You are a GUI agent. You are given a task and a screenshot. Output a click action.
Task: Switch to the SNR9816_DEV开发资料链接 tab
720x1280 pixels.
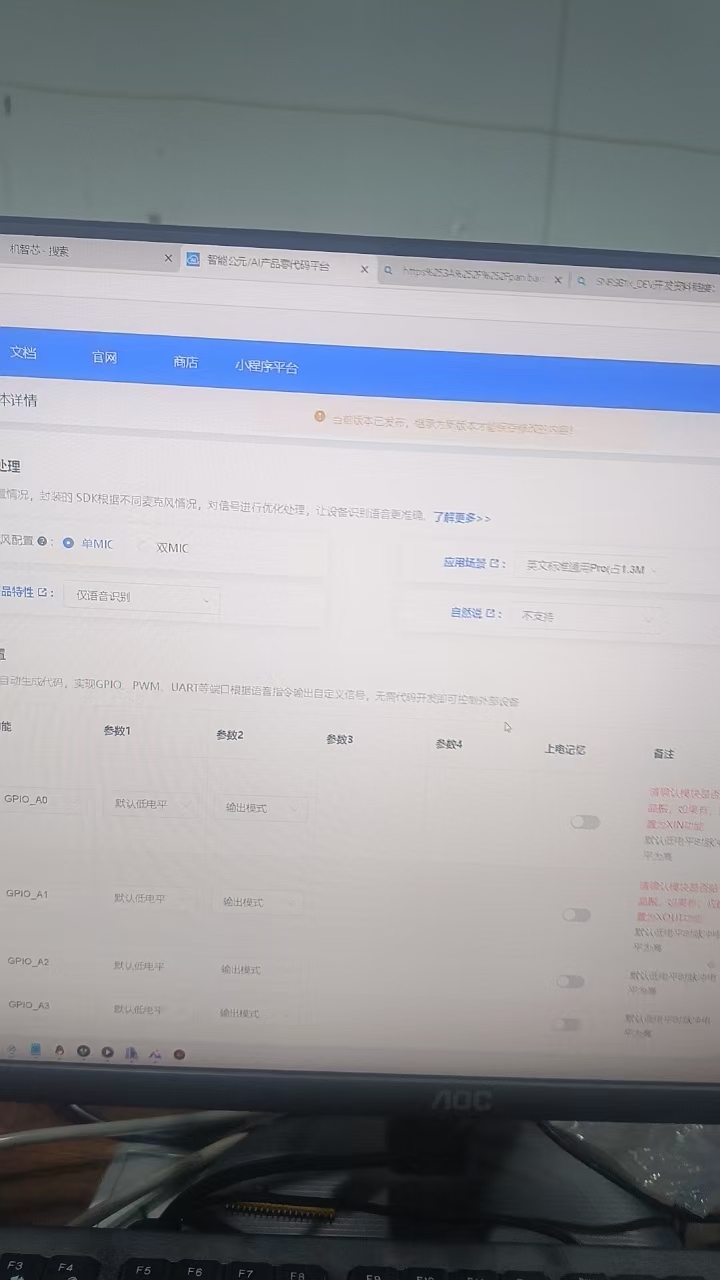tap(648, 283)
